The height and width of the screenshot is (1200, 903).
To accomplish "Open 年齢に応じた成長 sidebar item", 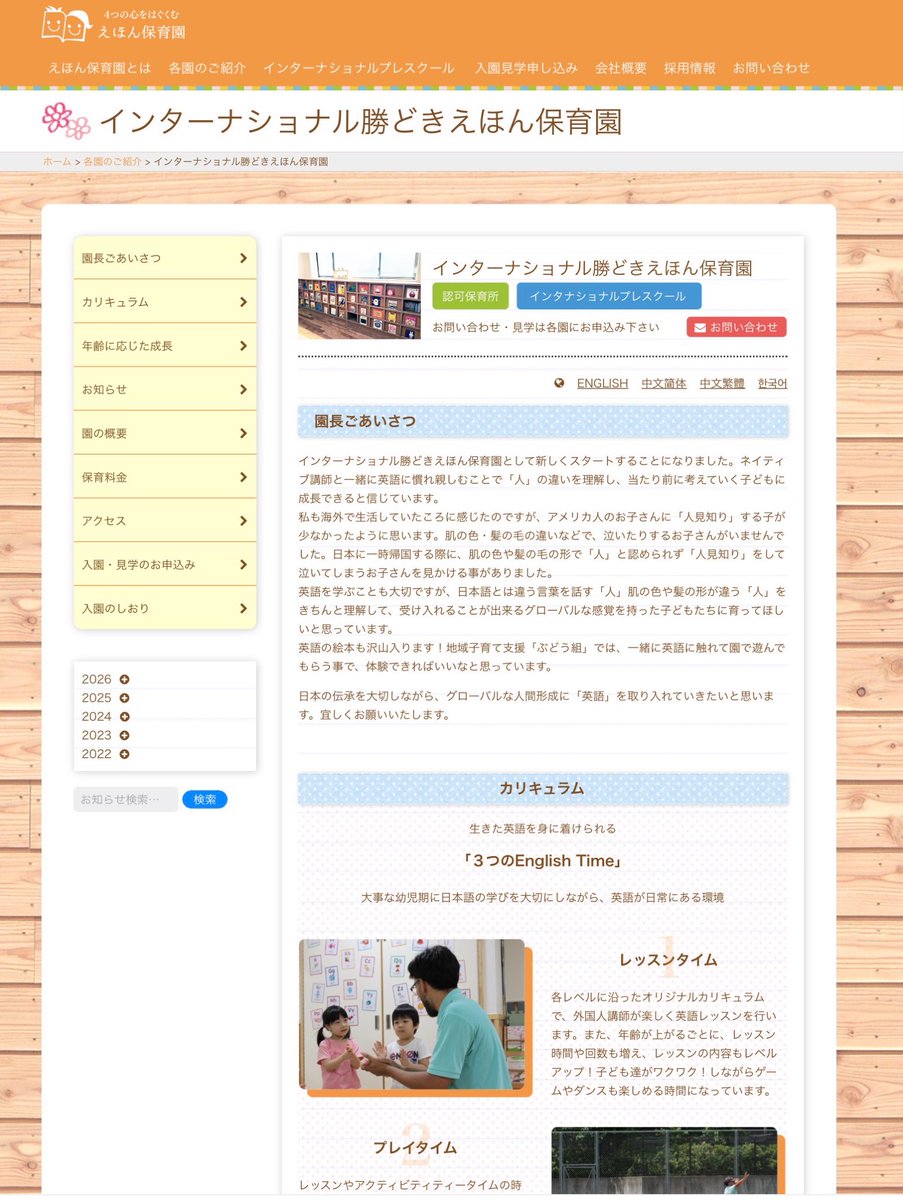I will (x=165, y=346).
